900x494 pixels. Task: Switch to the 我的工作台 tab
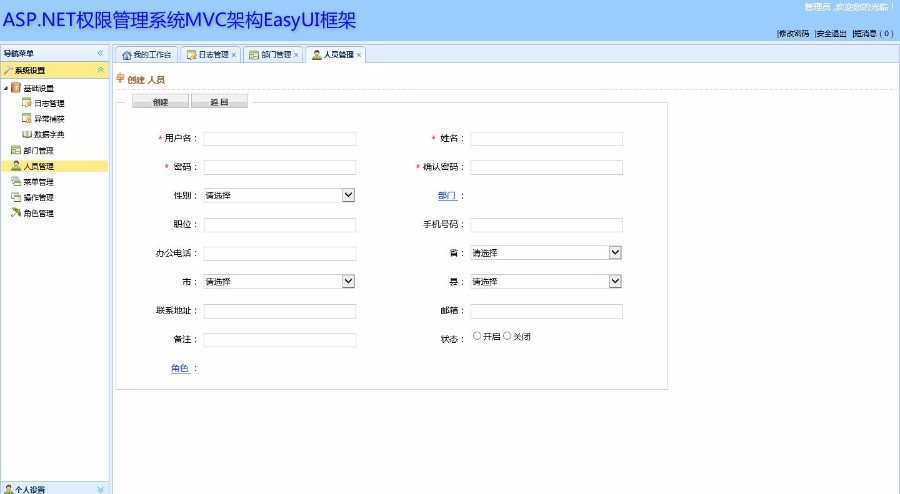coord(146,55)
